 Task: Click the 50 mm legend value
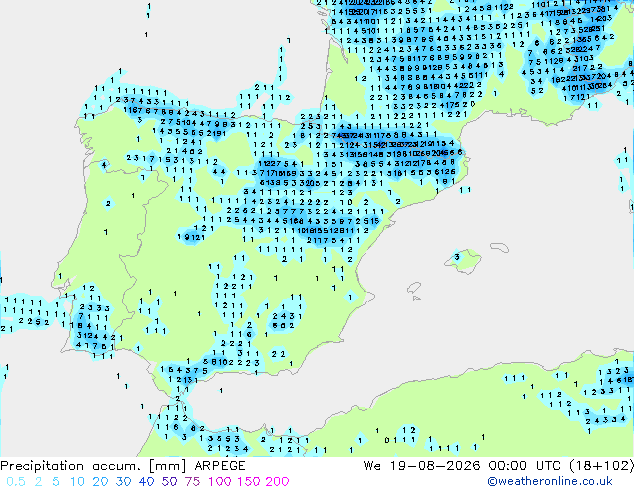click(169, 482)
